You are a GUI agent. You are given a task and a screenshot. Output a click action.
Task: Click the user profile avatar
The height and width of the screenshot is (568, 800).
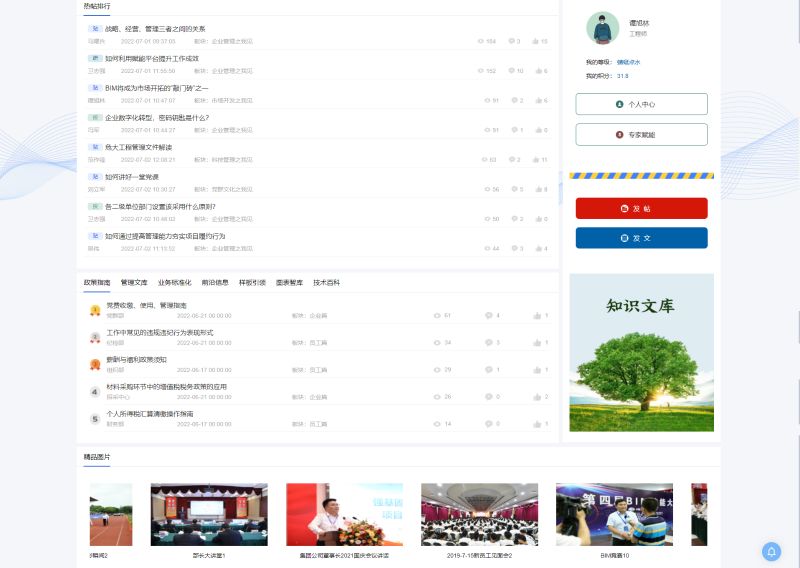pos(602,28)
